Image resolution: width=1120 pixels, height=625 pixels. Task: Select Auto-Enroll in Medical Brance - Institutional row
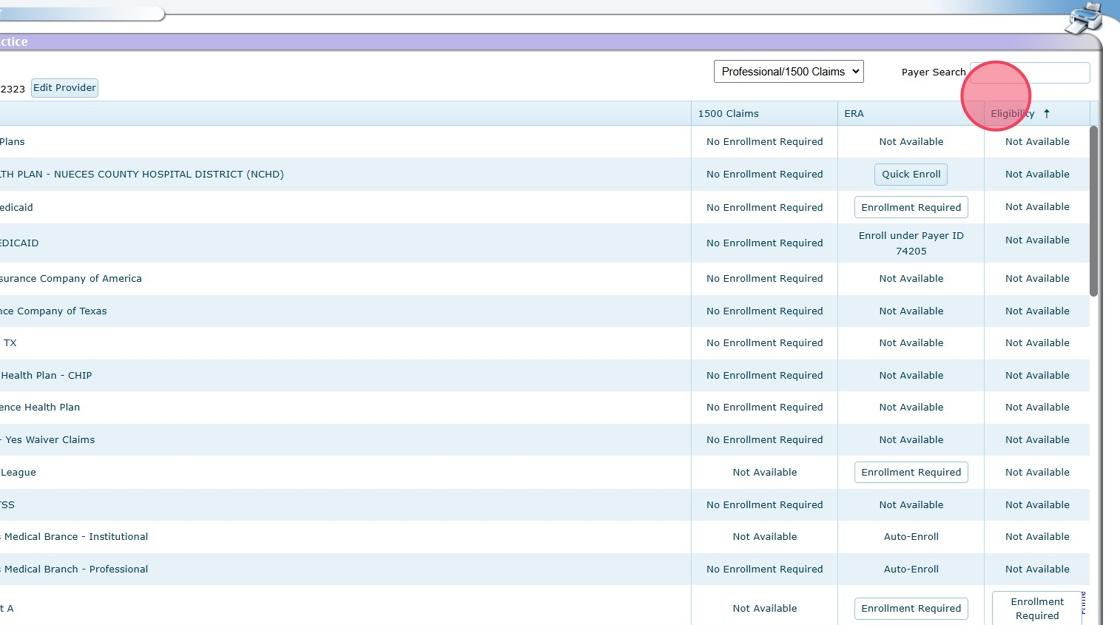point(911,536)
